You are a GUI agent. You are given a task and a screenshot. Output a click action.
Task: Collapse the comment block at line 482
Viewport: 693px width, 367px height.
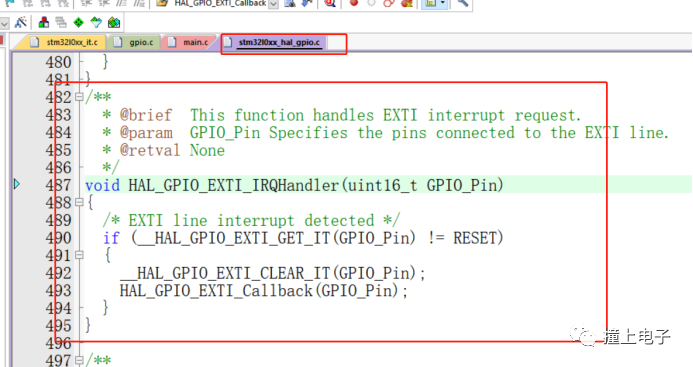tap(79, 96)
